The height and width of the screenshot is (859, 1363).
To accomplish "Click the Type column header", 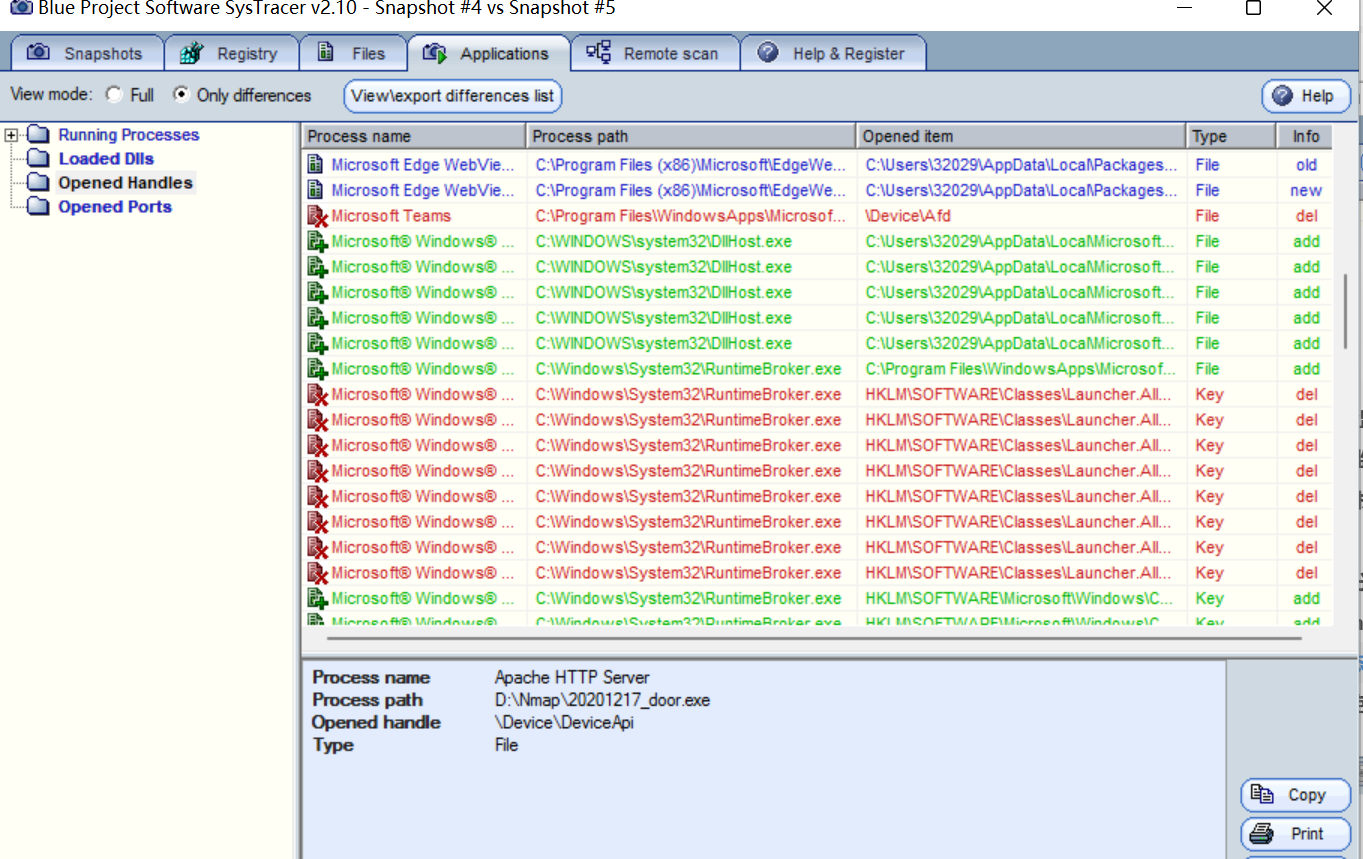I will [1232, 136].
